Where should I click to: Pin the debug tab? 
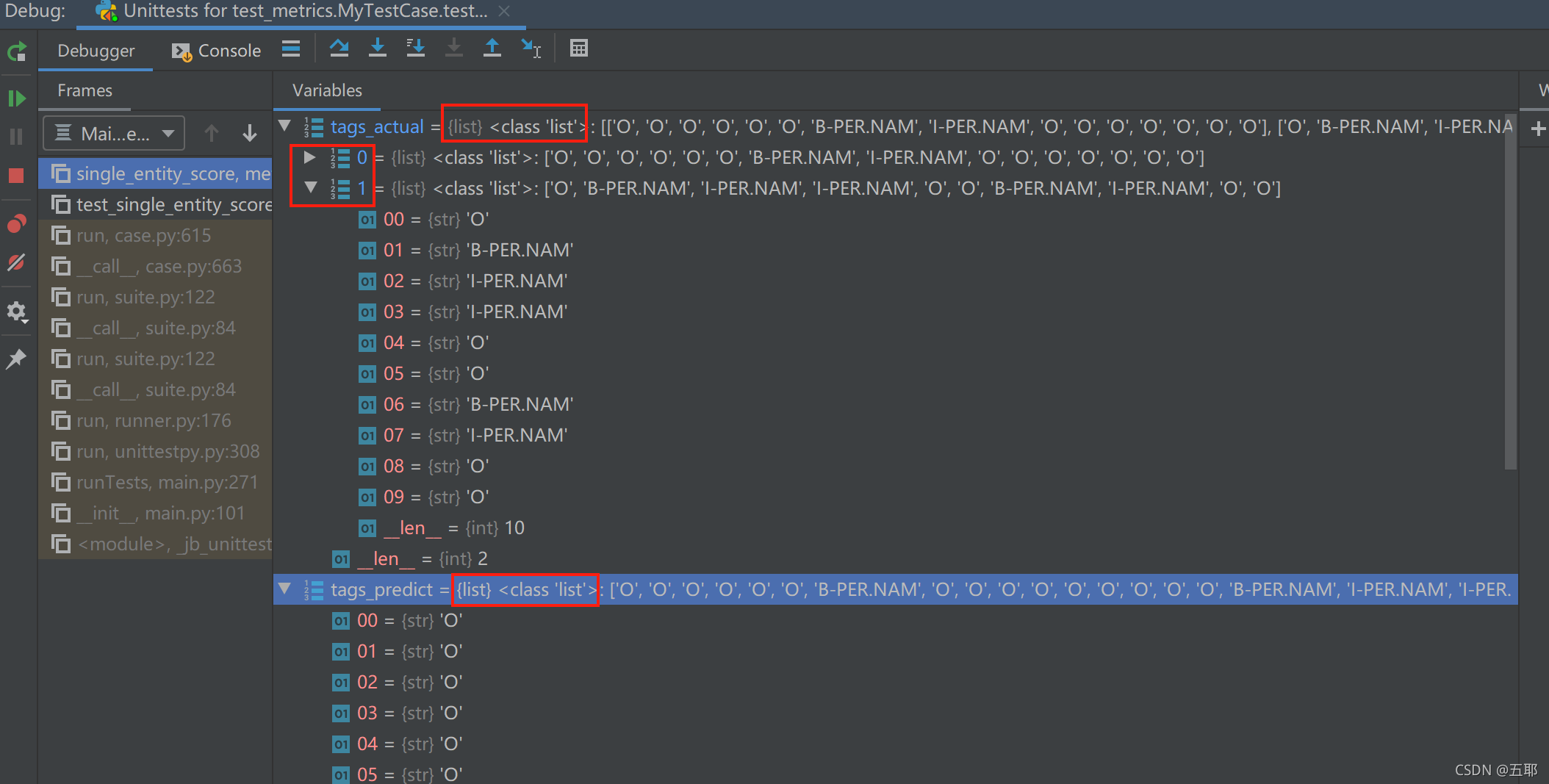16,359
